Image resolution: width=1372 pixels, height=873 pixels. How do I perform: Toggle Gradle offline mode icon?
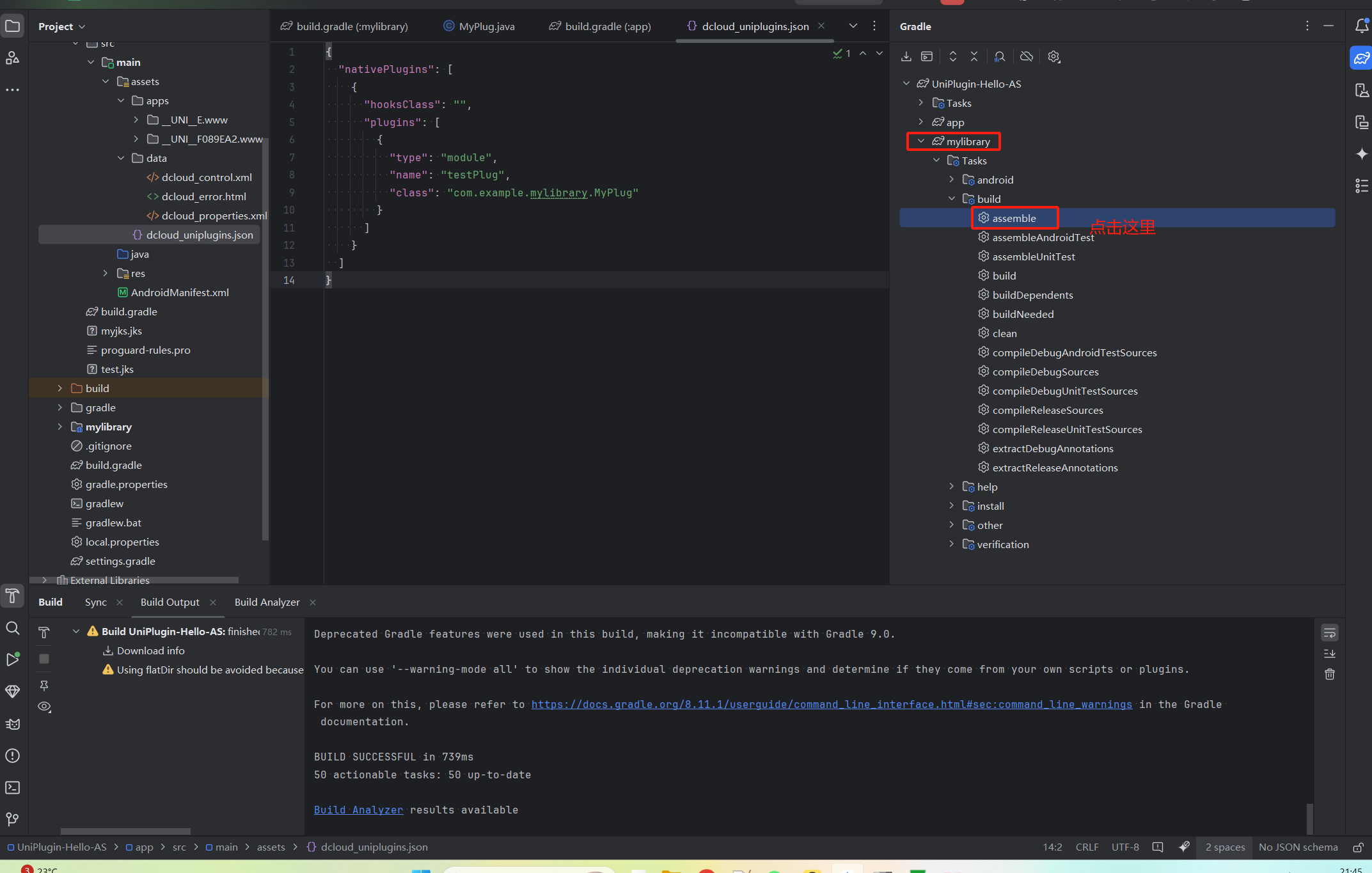click(1027, 57)
